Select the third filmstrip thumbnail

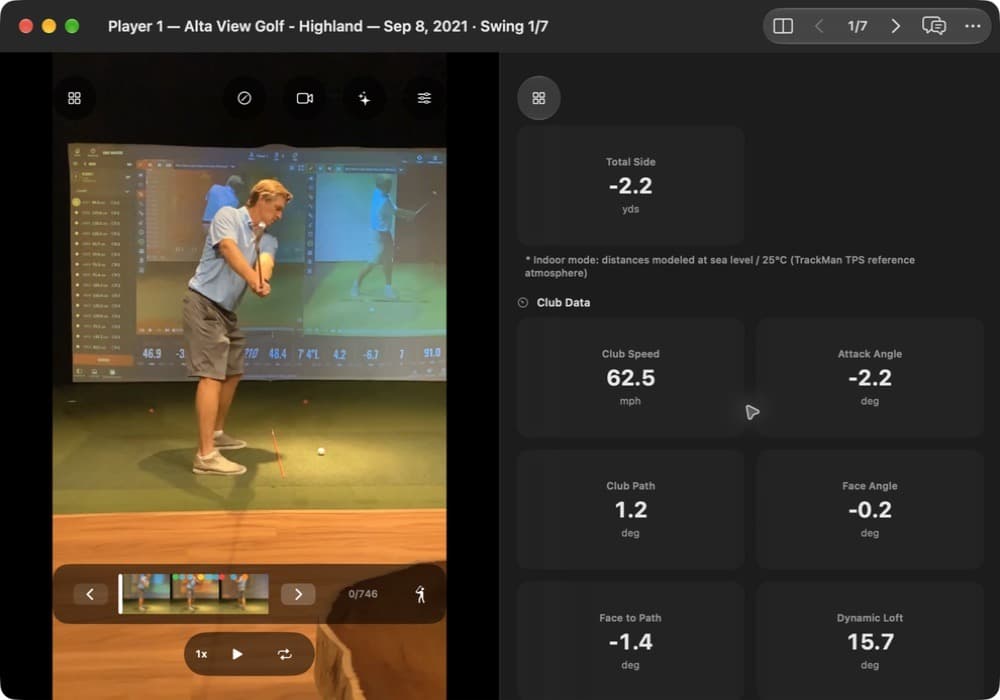coord(244,594)
